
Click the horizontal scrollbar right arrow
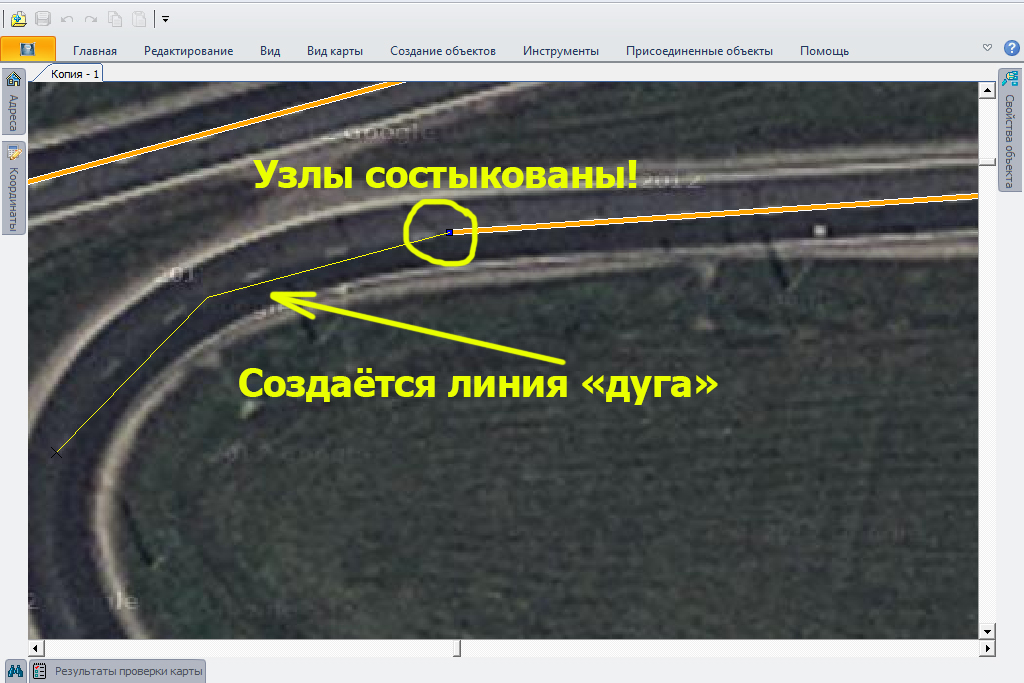click(x=988, y=649)
